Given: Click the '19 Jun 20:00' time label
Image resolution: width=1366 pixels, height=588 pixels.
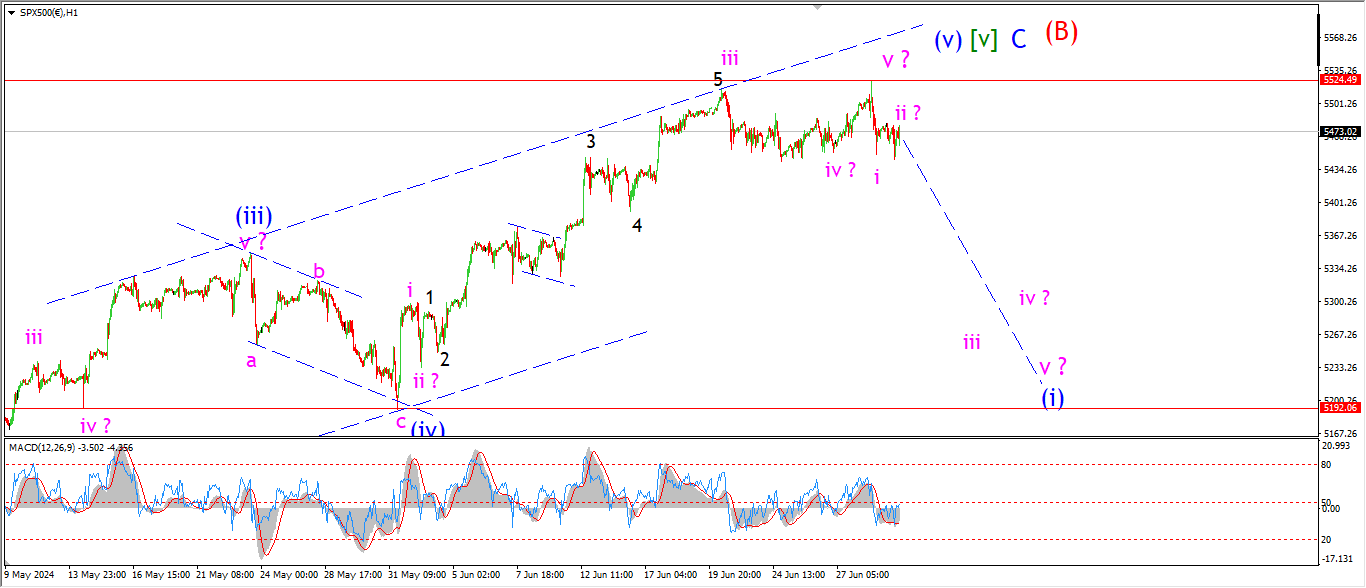Looking at the screenshot, I should click(x=734, y=575).
